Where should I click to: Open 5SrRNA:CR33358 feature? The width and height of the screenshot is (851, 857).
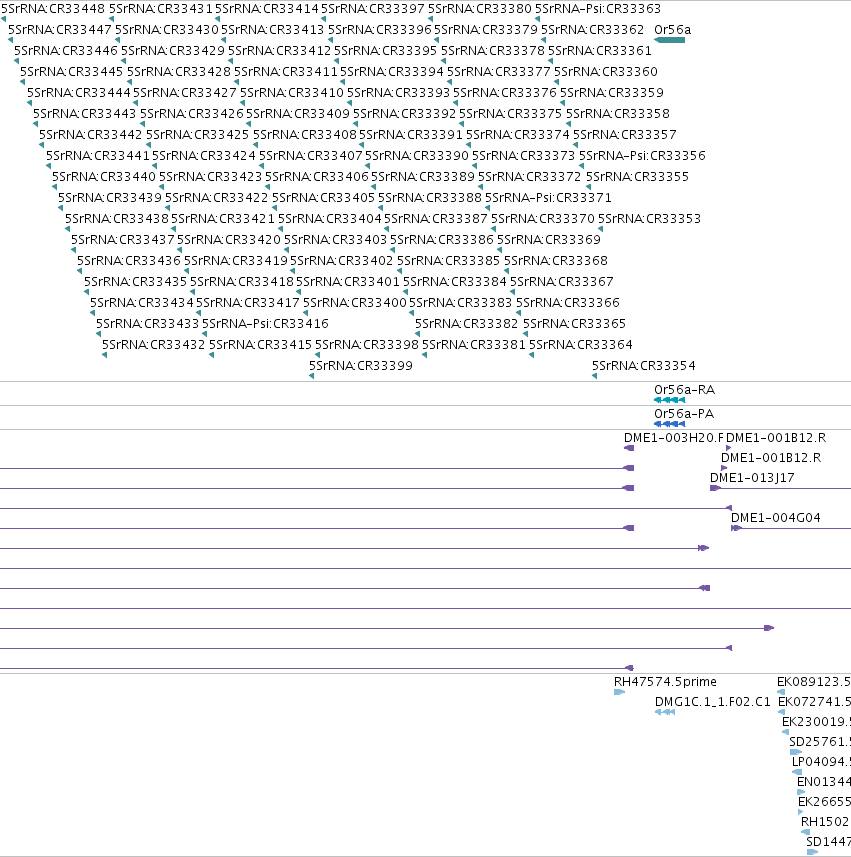[x=618, y=114]
